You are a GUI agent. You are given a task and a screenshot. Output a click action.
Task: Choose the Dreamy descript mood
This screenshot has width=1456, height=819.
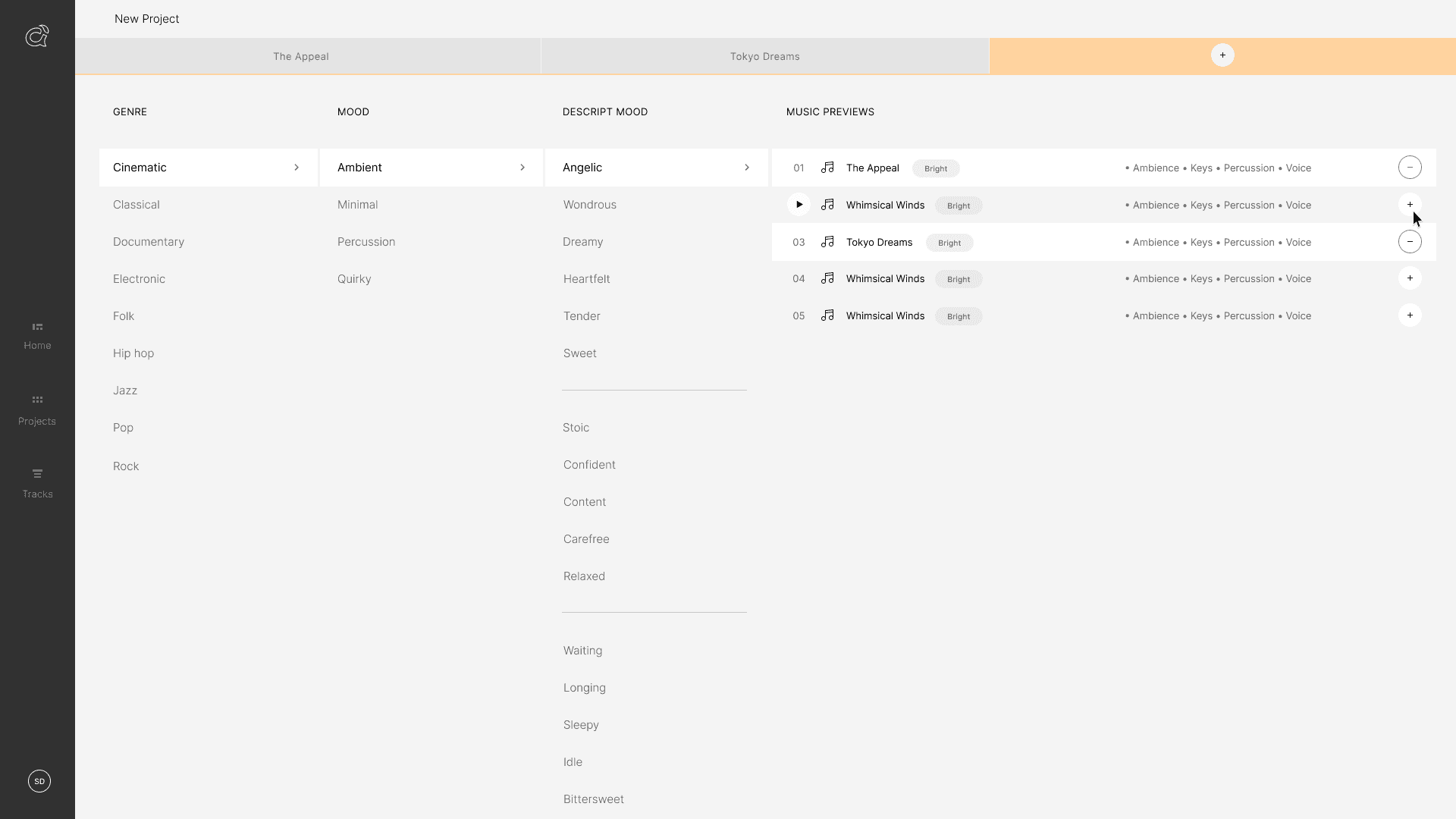(582, 242)
